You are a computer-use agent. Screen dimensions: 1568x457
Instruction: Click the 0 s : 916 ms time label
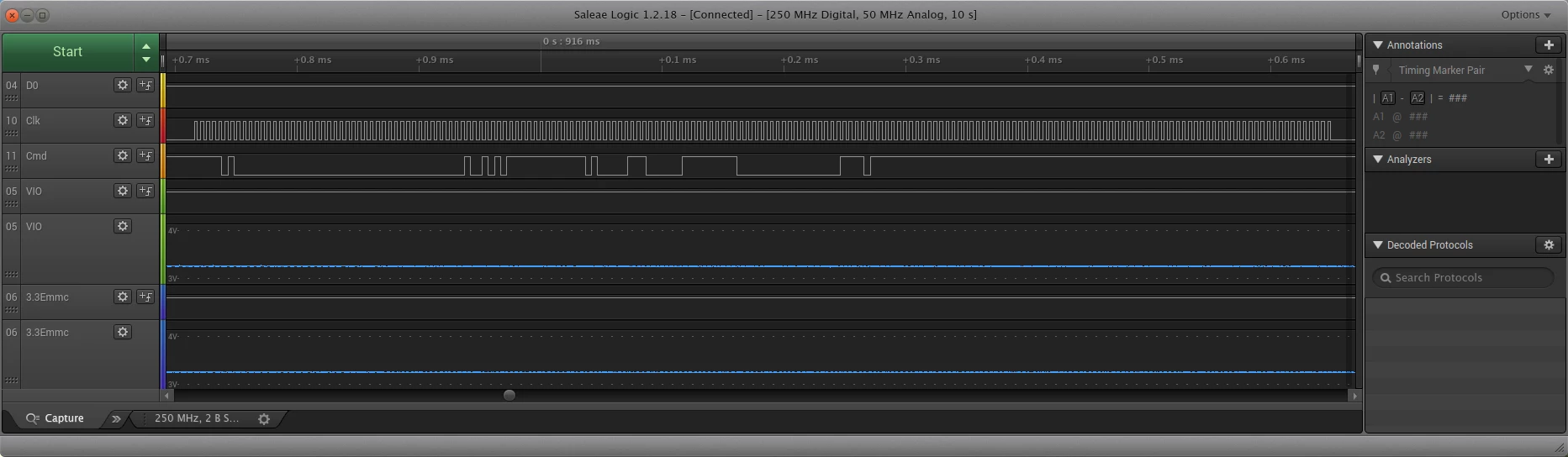[x=571, y=40]
